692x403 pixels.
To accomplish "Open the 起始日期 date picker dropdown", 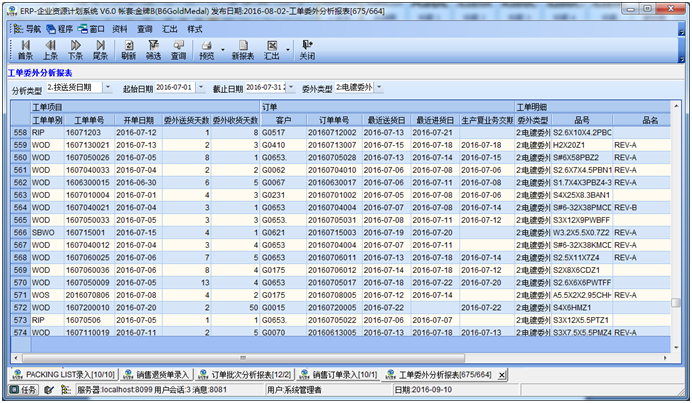I will [x=201, y=88].
